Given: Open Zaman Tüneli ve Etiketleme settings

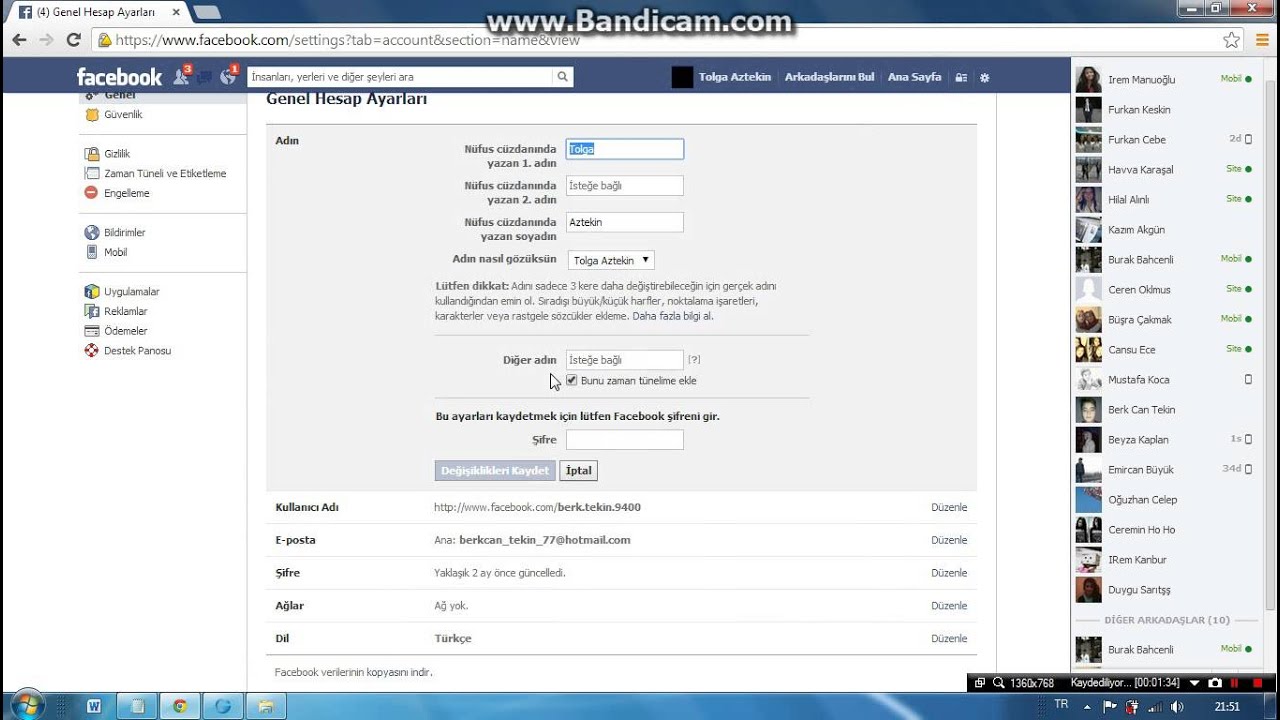Looking at the screenshot, I should pos(165,174).
